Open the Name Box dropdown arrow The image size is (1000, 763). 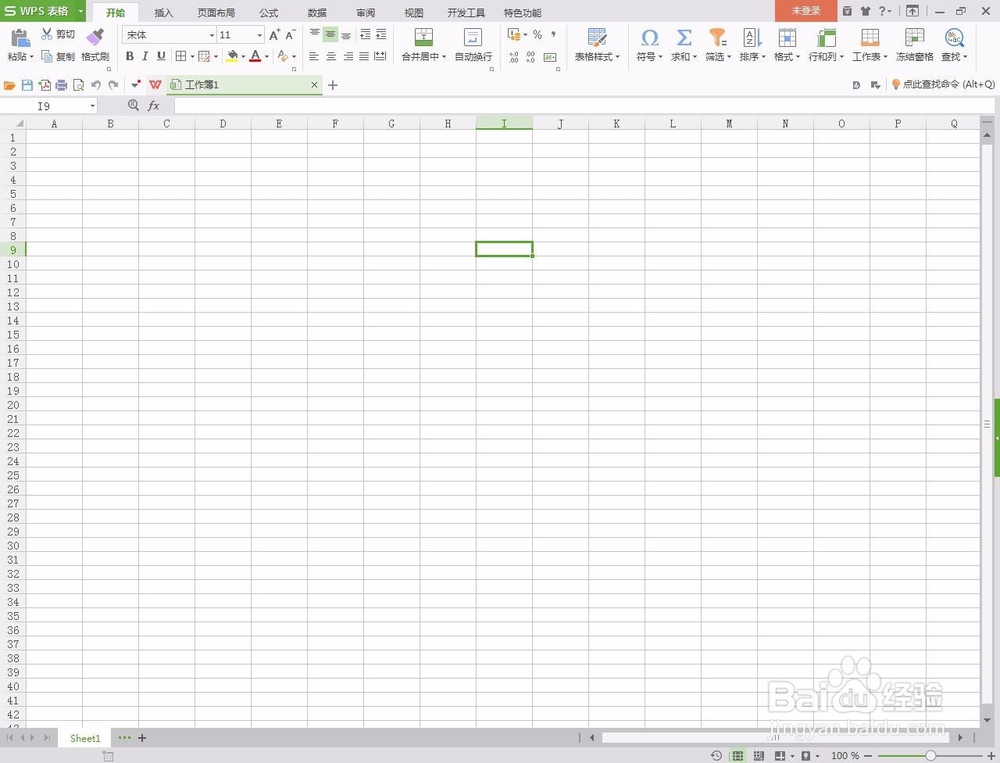click(92, 106)
